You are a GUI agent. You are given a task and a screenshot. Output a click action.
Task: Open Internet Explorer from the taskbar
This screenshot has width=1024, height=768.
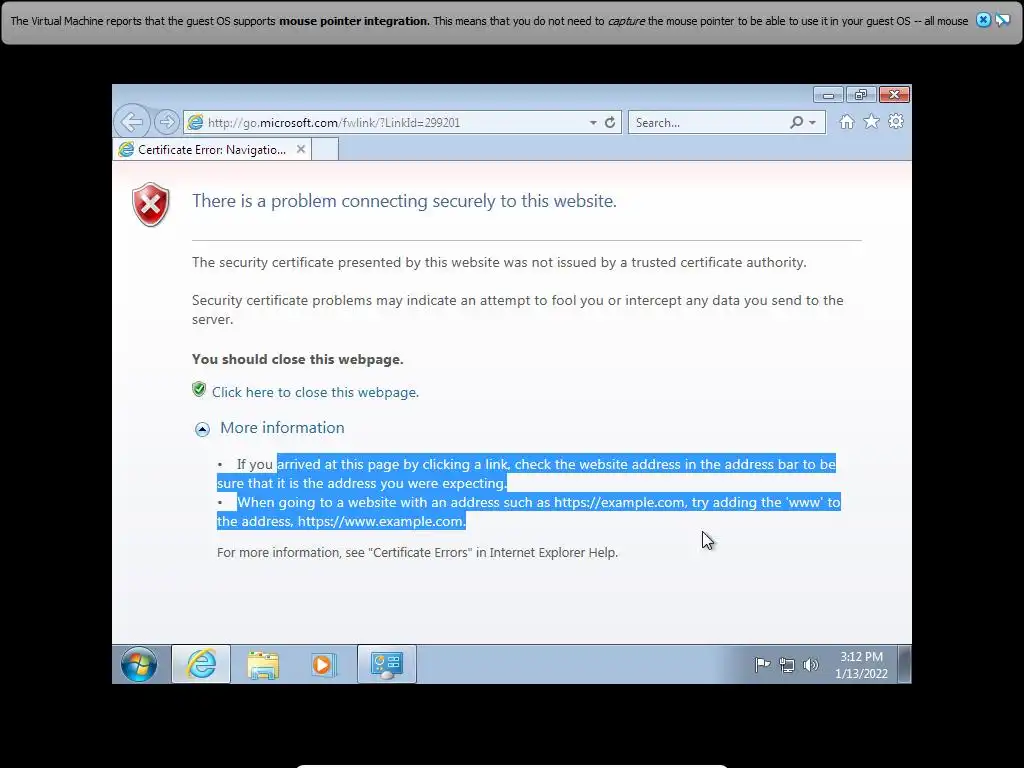click(201, 664)
